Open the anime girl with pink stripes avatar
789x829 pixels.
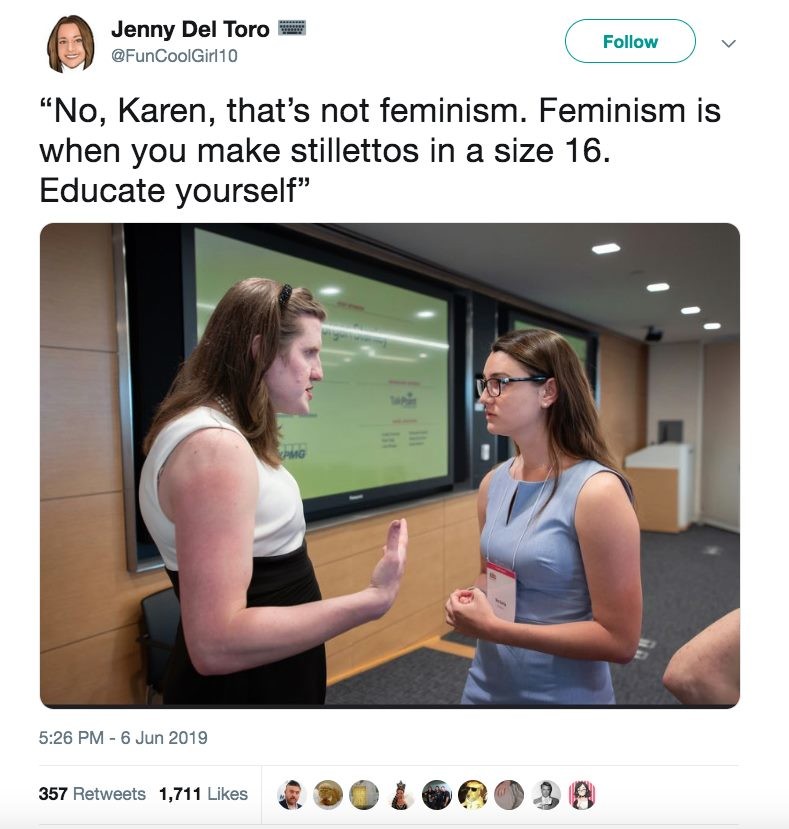pyautogui.click(x=581, y=795)
